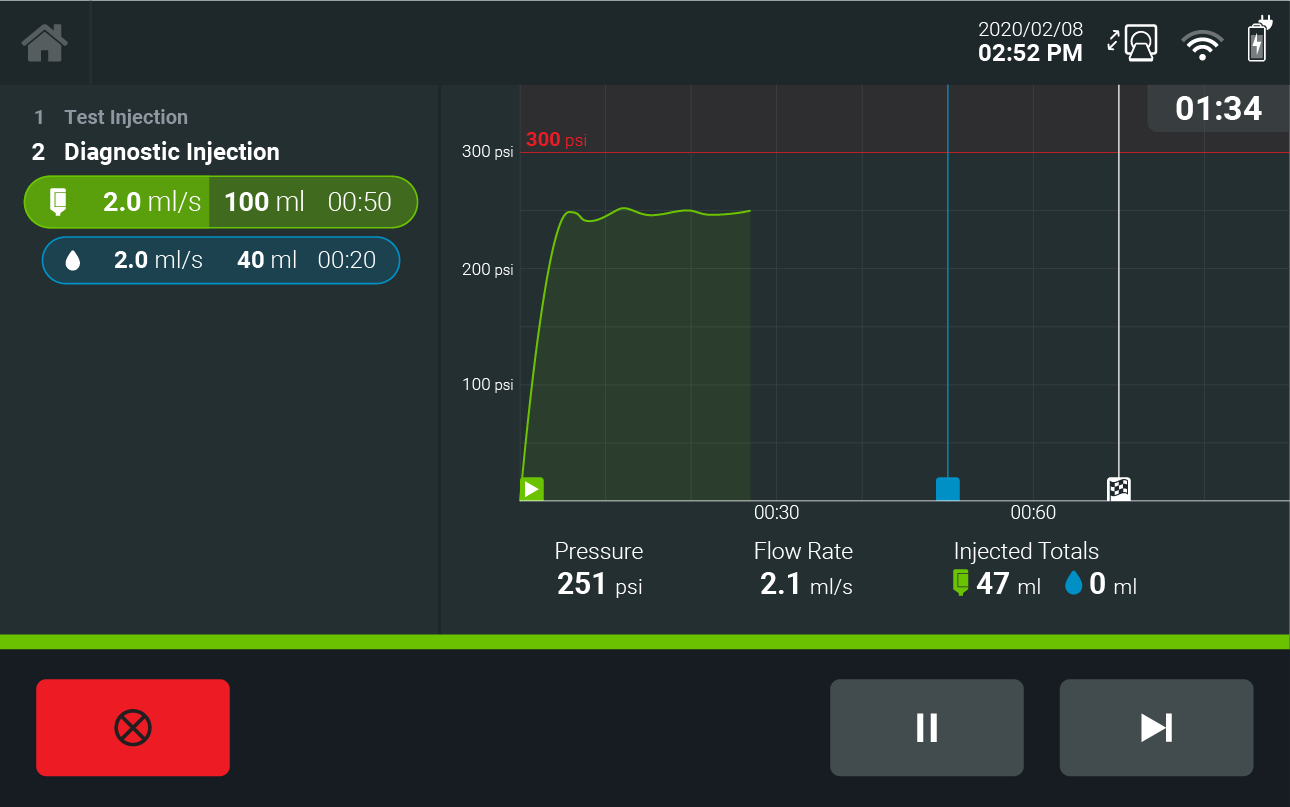Tap the saline phase 40 ml volume
Screen dimensions: 1290x807
267,260
